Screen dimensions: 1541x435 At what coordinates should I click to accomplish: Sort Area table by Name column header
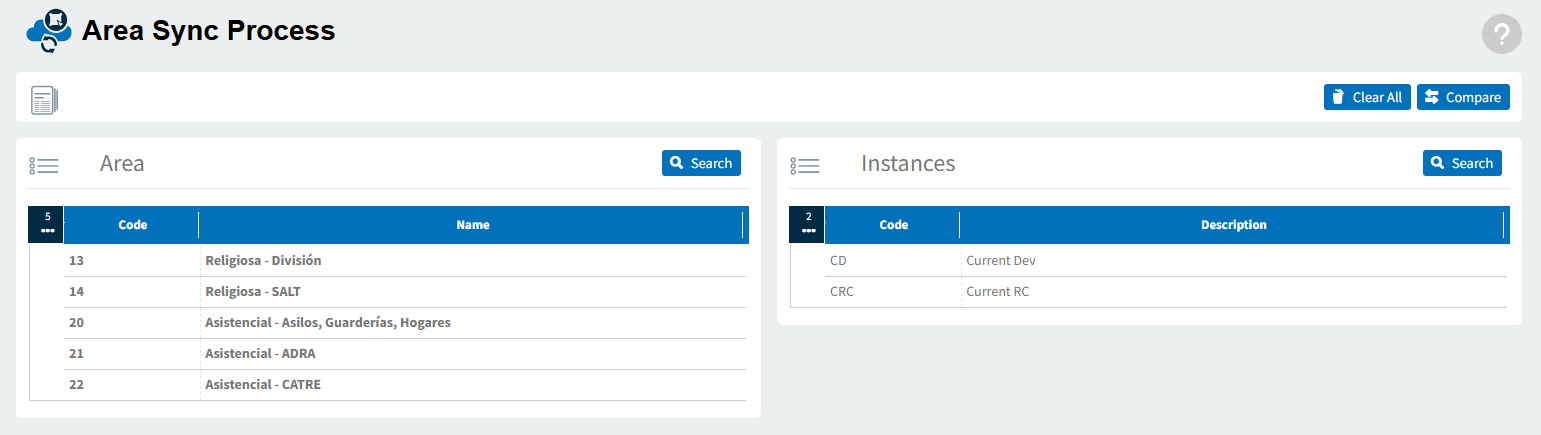pos(472,225)
